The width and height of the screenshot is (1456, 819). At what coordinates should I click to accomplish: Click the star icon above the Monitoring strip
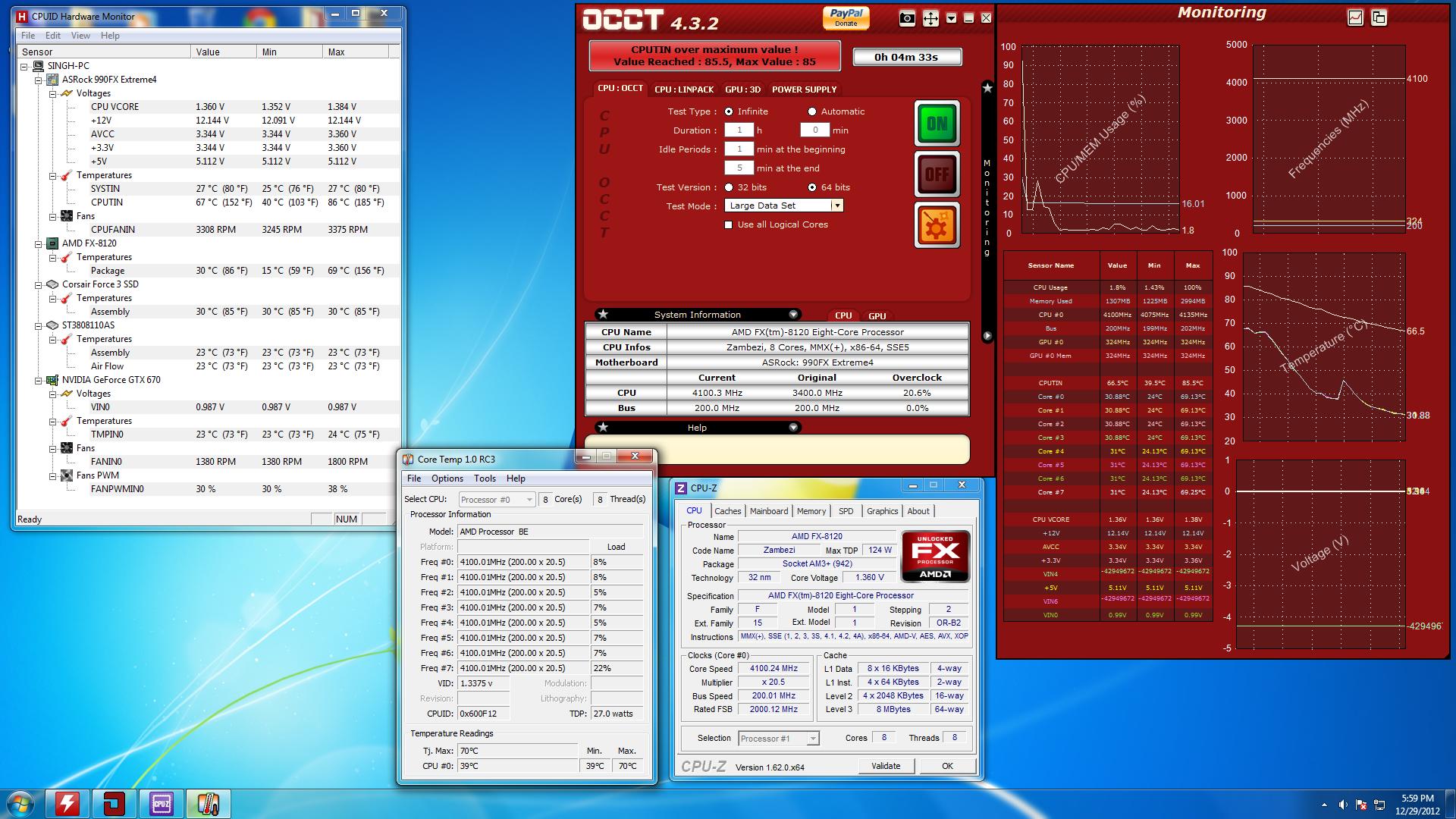click(987, 88)
